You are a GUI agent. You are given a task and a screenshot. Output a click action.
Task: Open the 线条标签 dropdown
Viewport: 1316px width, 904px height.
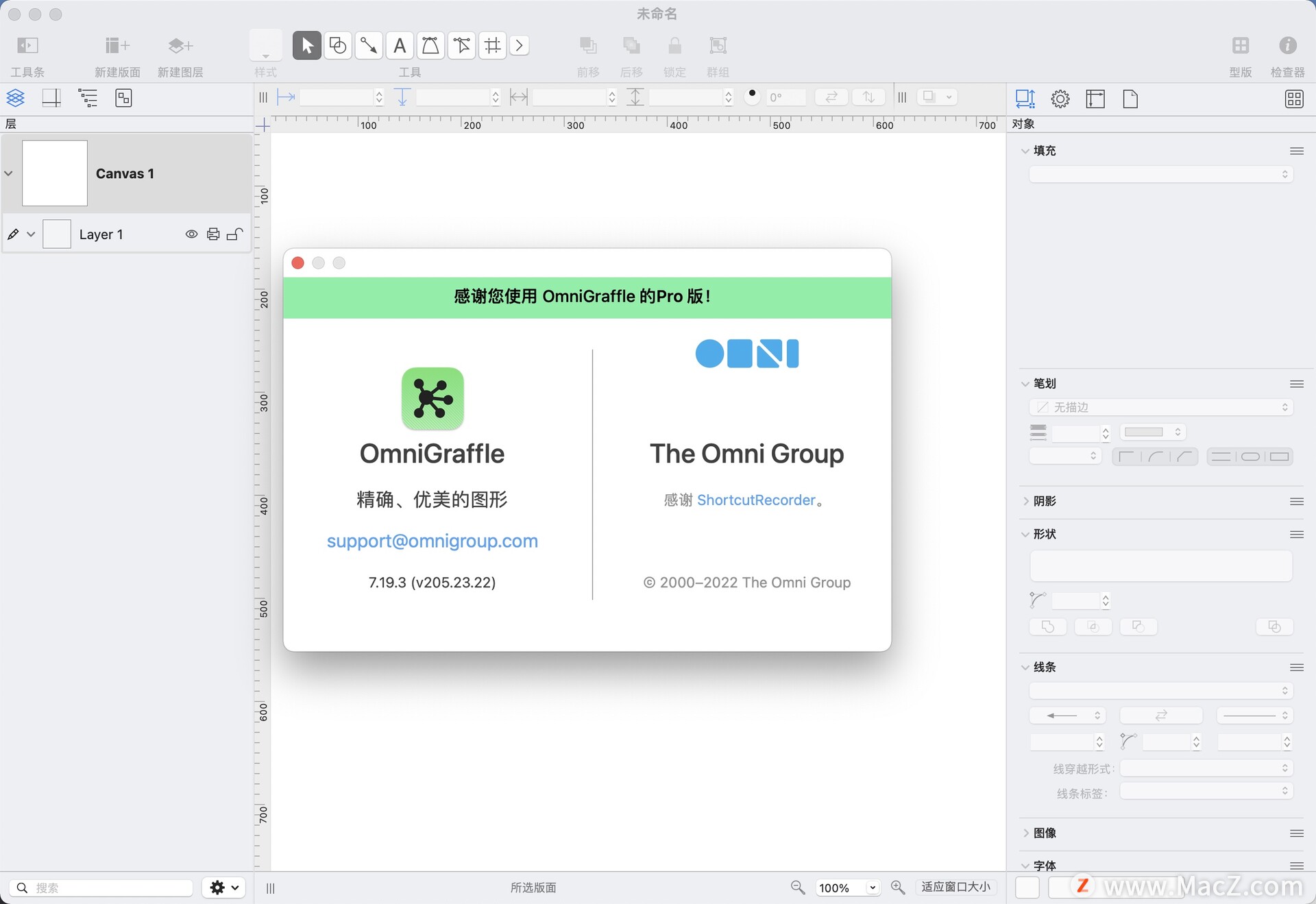1206,792
